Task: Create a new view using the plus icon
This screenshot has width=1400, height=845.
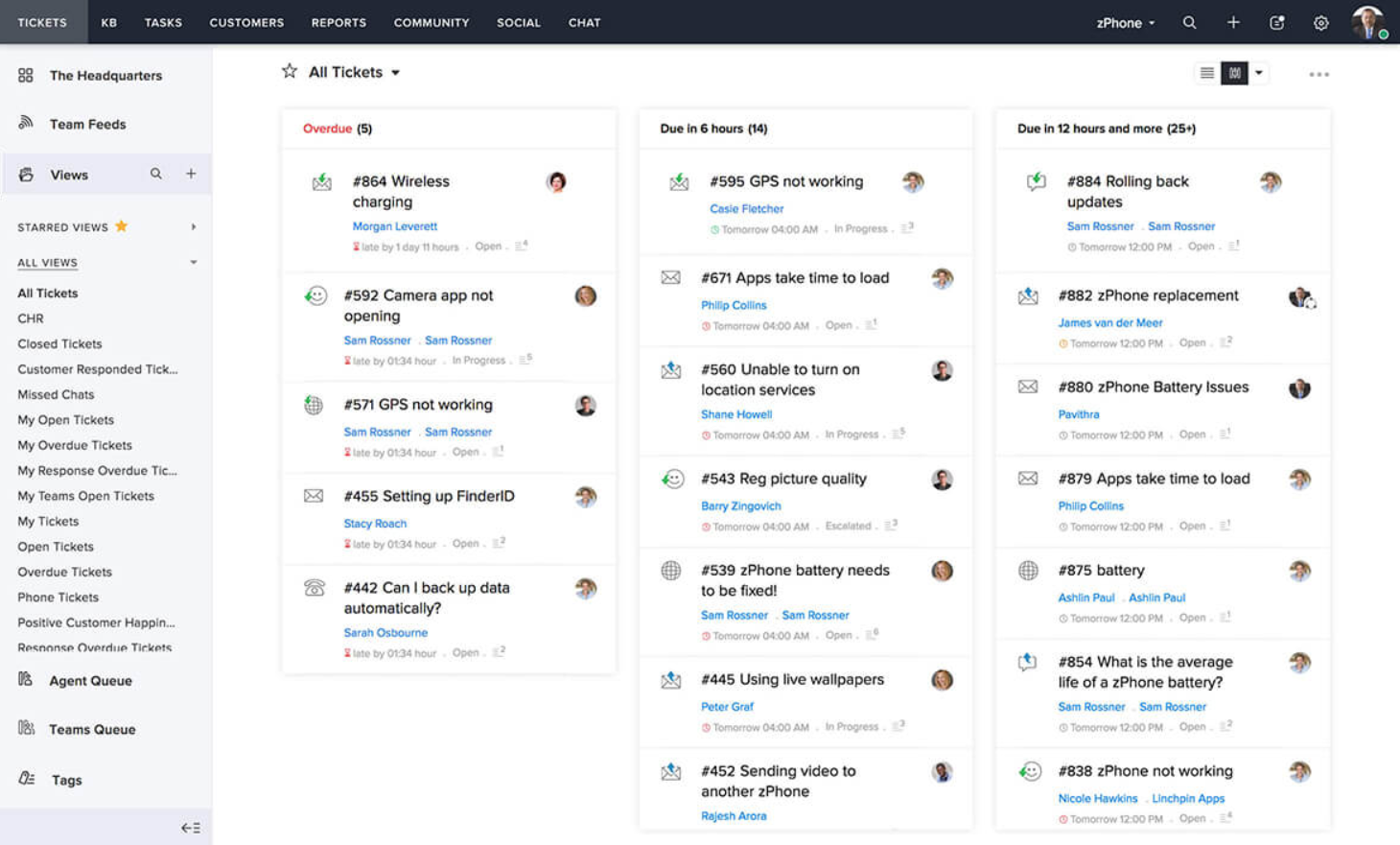Action: click(190, 174)
